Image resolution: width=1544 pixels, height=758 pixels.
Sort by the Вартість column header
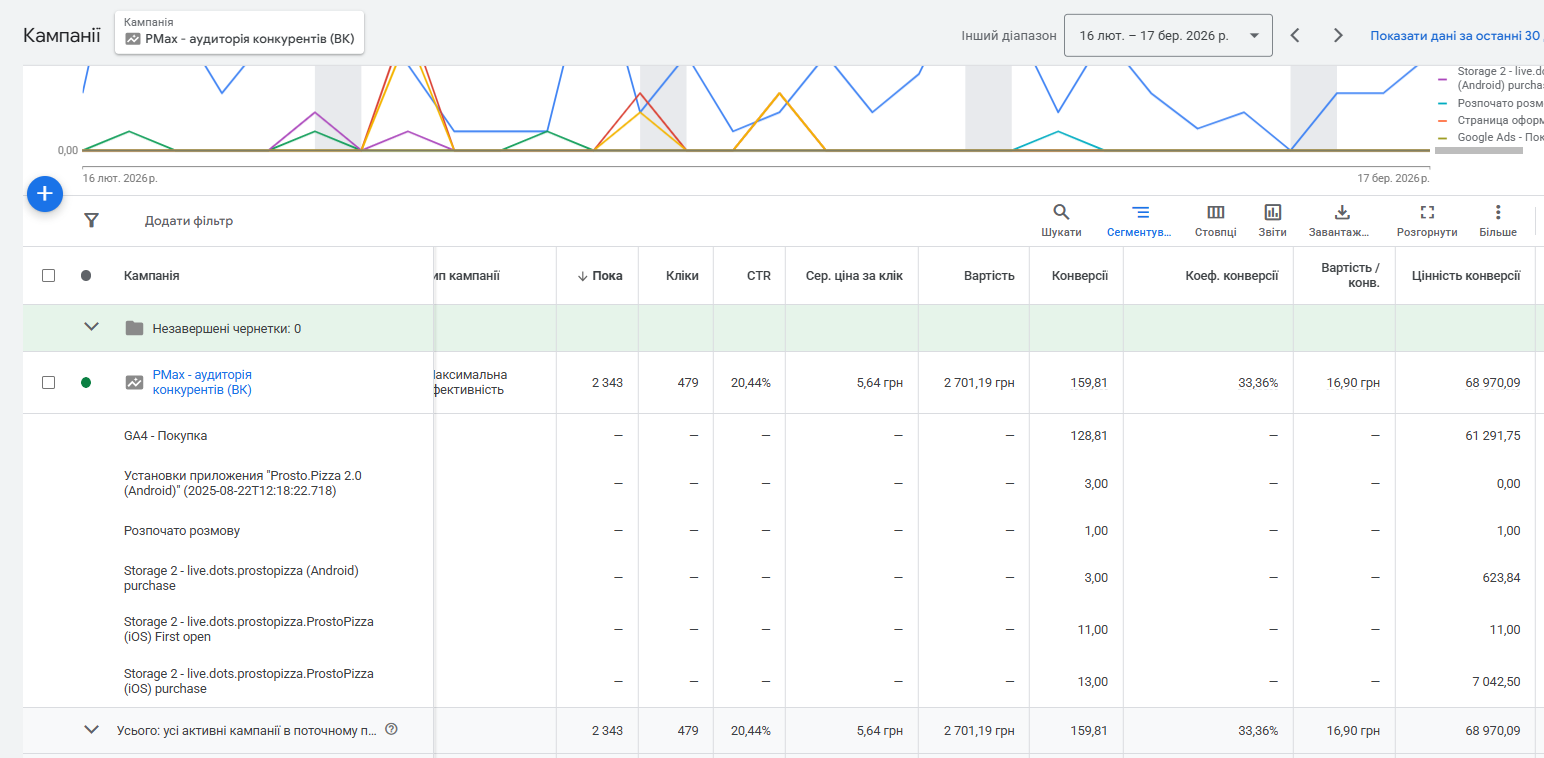click(989, 276)
